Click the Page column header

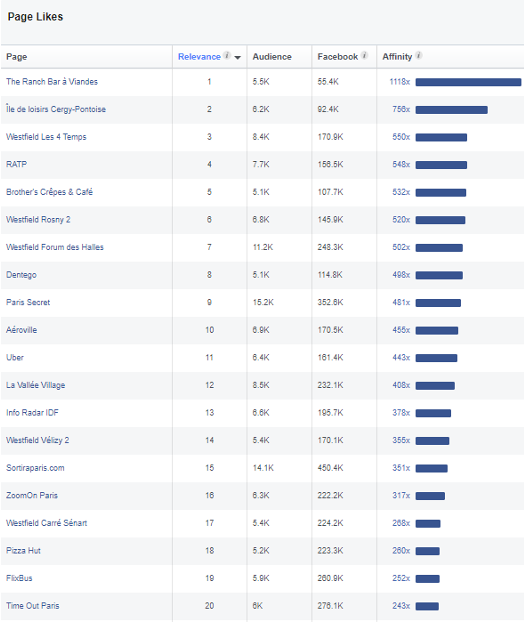point(17,57)
